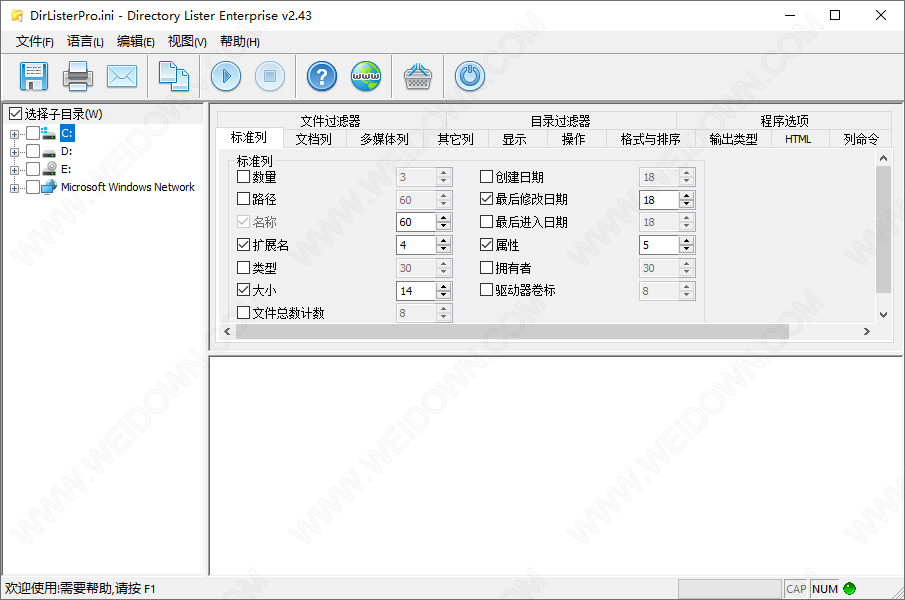The image size is (905, 600).
Task: Click the scroll-right arrow of options panel
Action: [866, 331]
